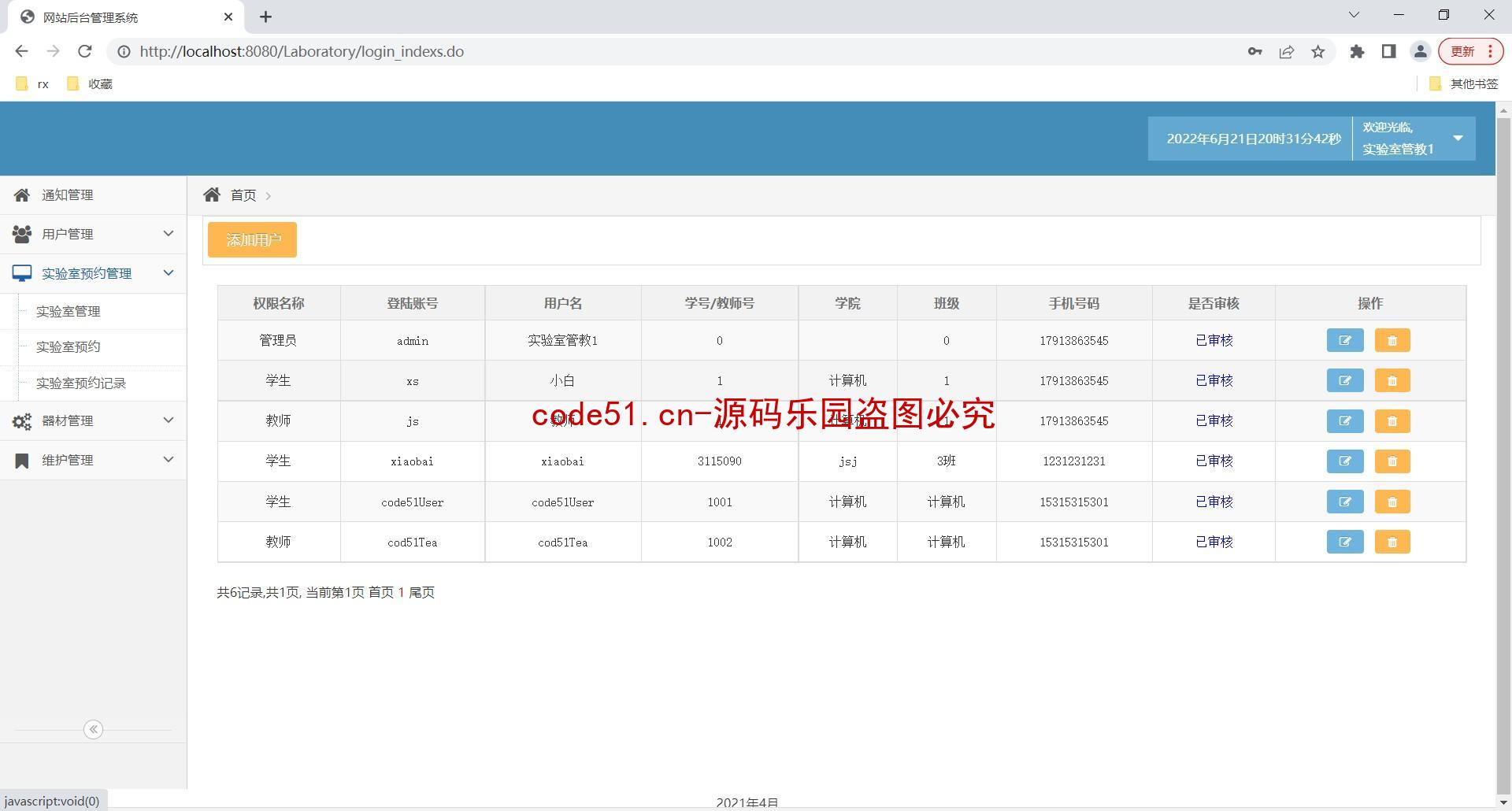
Task: Open the saved passwords key icon
Action: point(1254,52)
